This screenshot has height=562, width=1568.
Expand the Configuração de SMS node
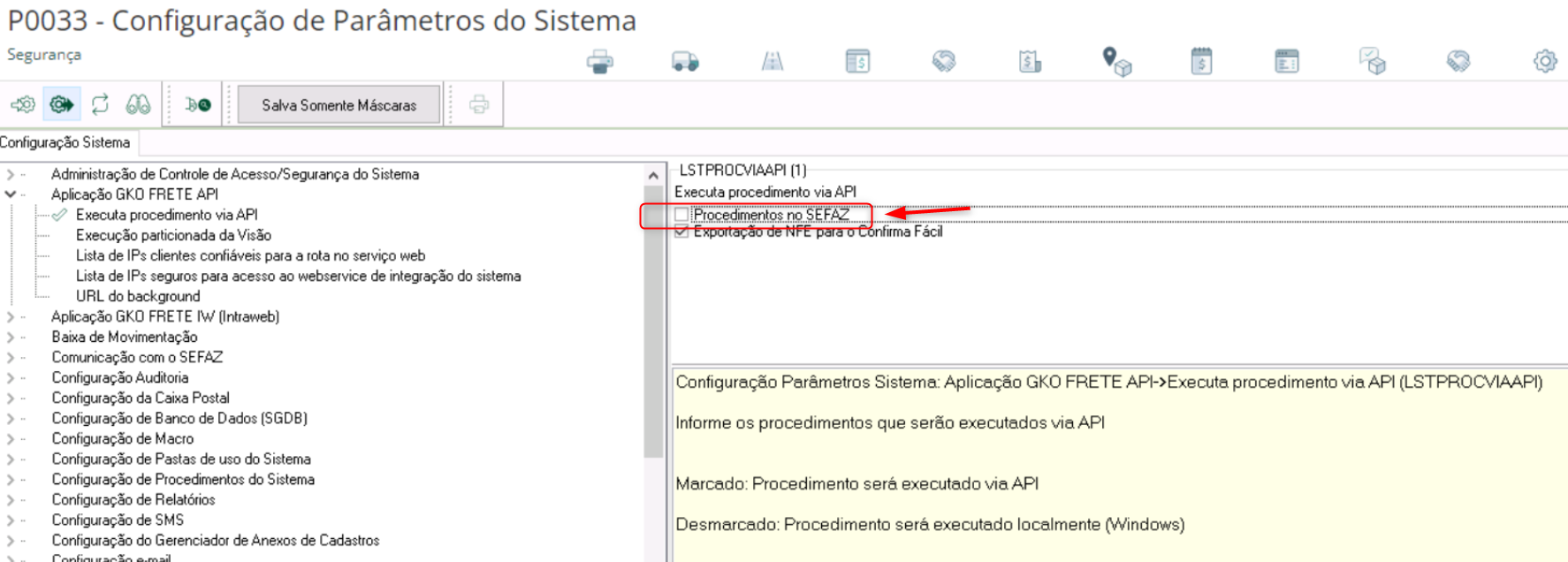pyautogui.click(x=11, y=520)
